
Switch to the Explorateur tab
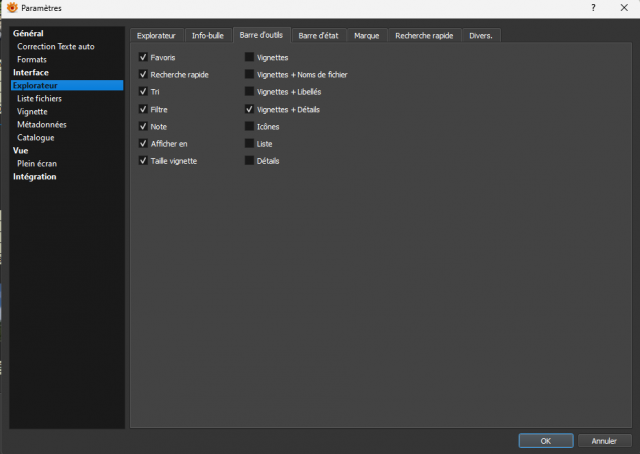[x=156, y=36]
